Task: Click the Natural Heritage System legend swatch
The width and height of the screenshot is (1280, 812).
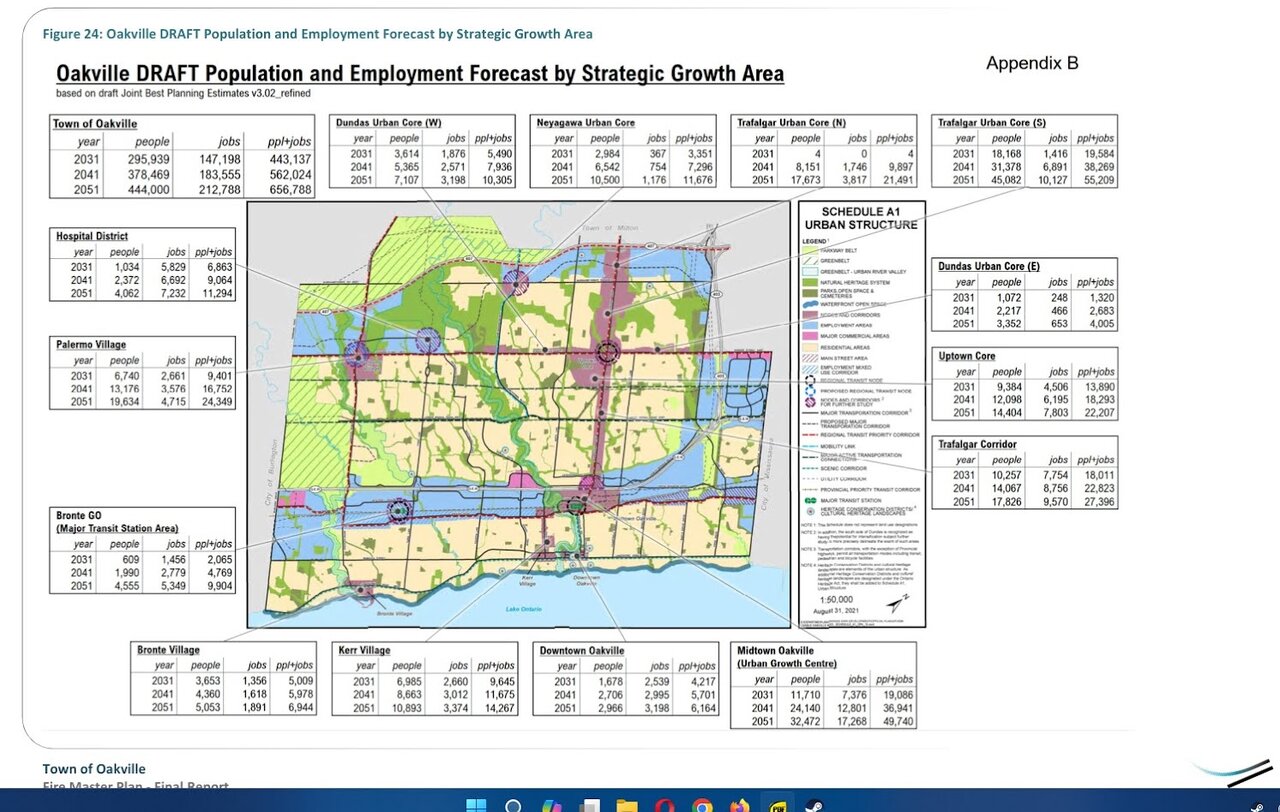Action: (x=808, y=284)
